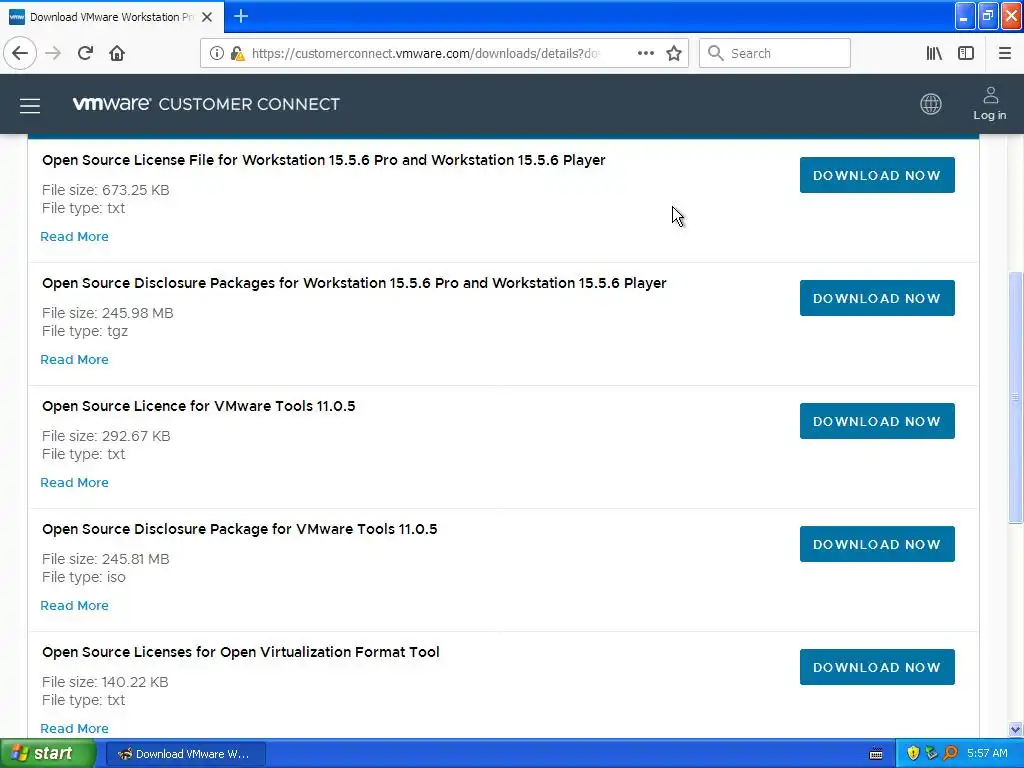
Task: Read More about Open Virtualization Format Tool licenses
Action: click(x=74, y=728)
